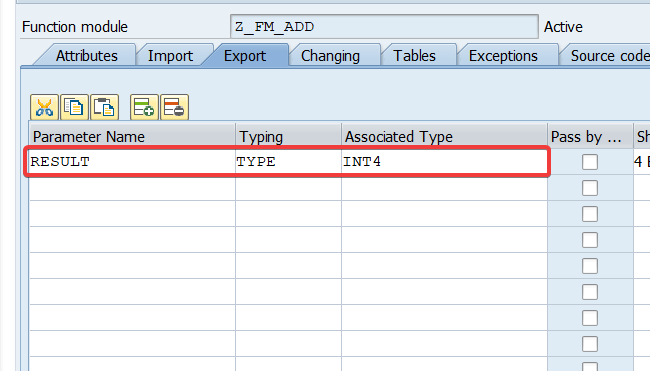Click the Function module name field
The height and width of the screenshot is (371, 650).
tap(384, 27)
